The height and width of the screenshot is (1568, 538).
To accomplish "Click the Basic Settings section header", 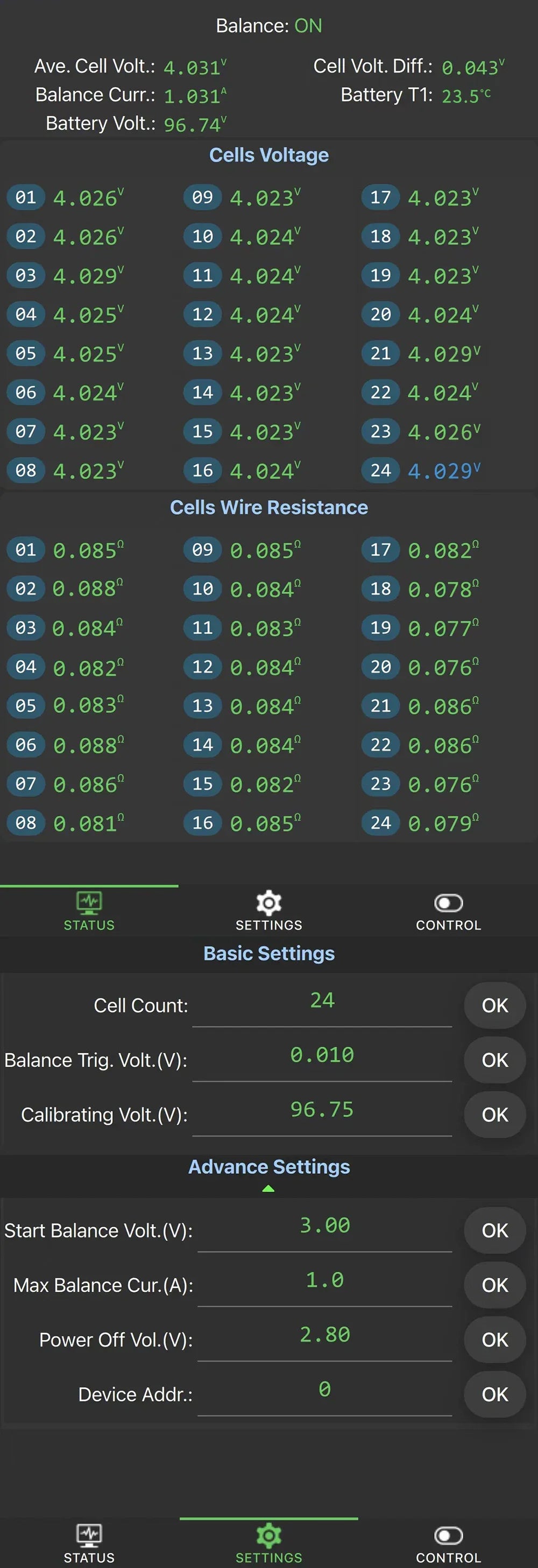I will tap(268, 953).
